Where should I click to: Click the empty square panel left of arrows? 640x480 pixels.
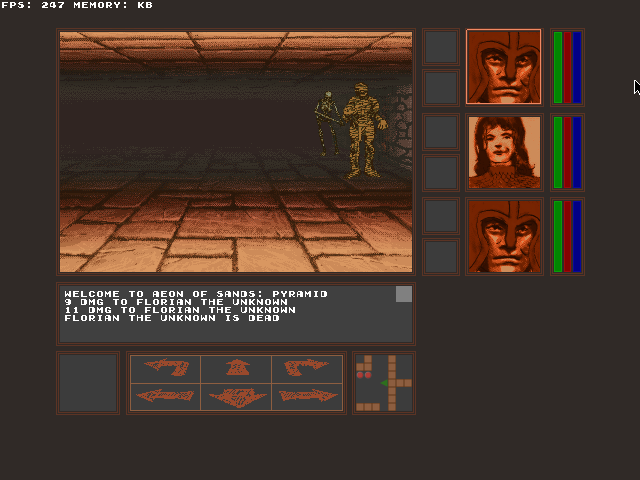pos(88,383)
